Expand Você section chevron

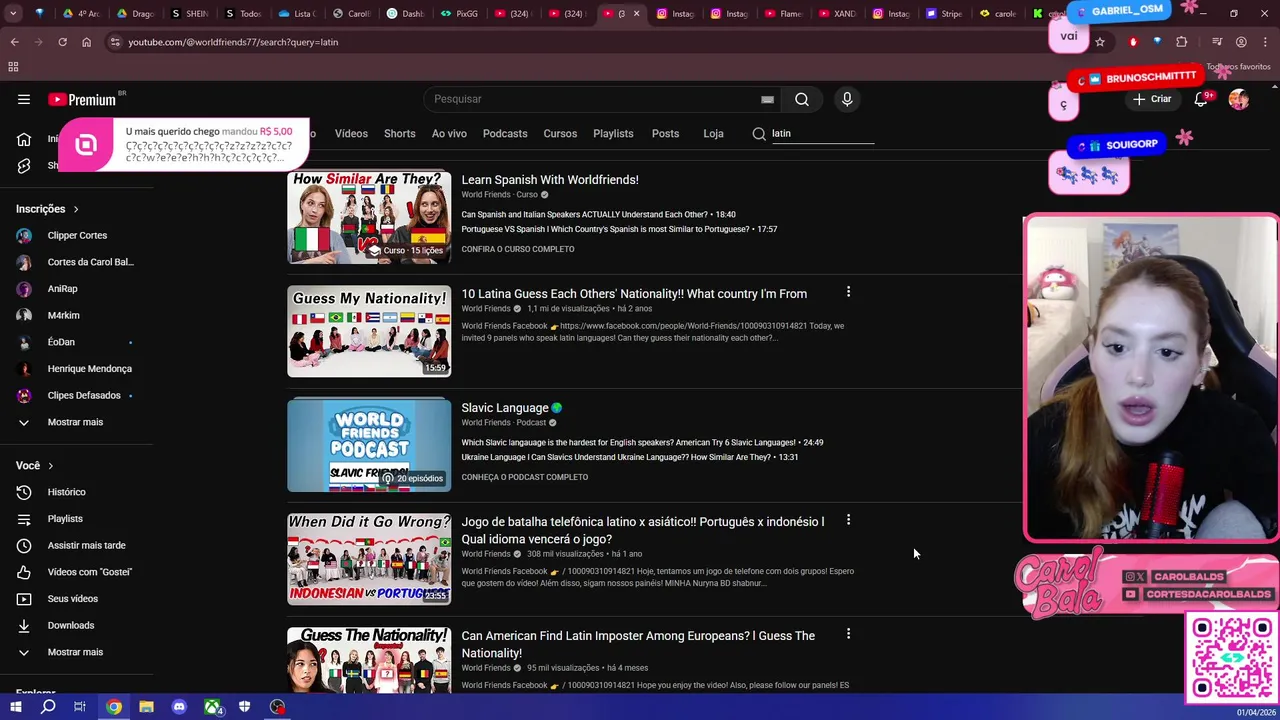tap(50, 466)
